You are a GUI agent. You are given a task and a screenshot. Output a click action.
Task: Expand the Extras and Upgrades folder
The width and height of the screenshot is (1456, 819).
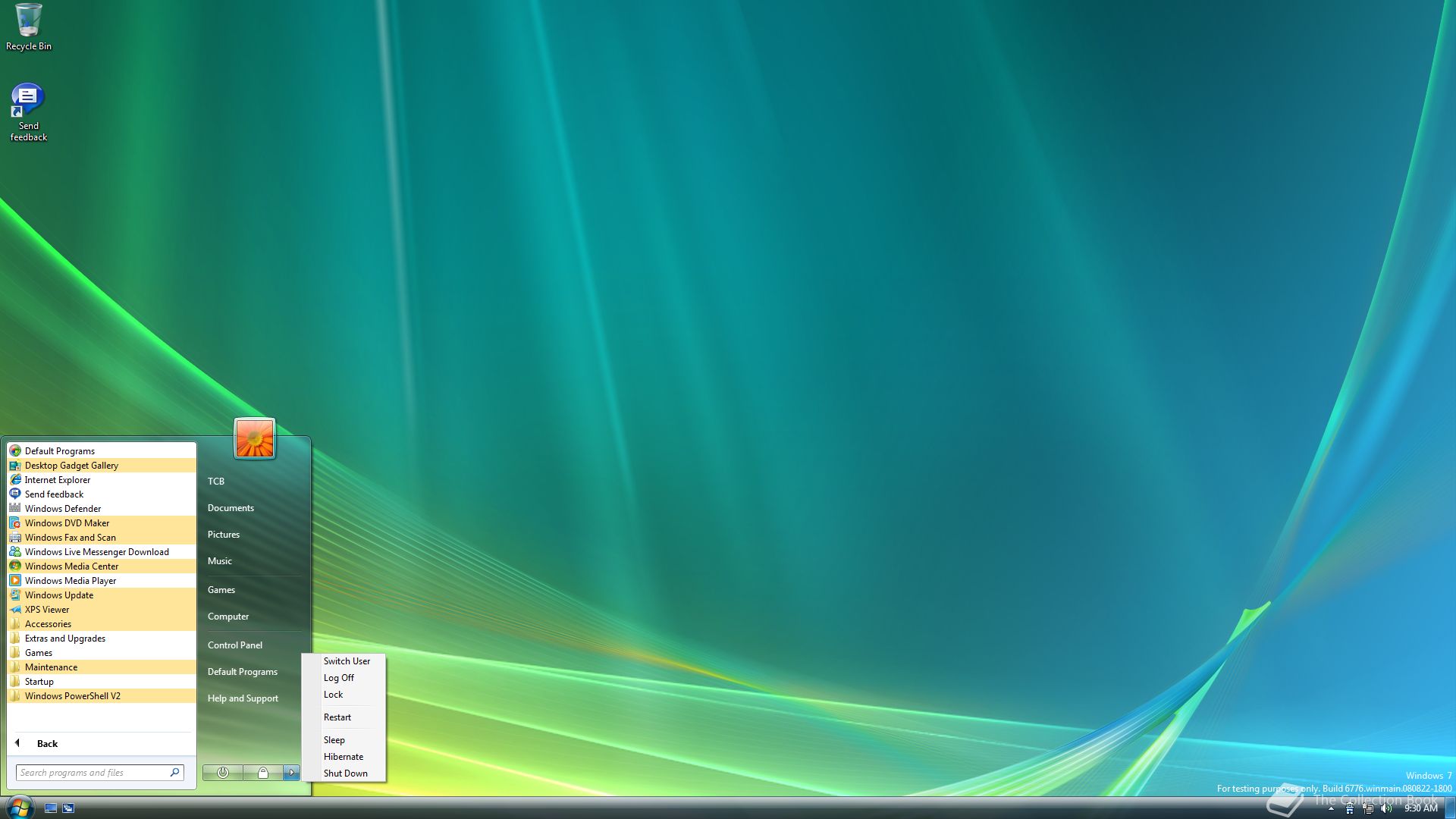coord(102,639)
